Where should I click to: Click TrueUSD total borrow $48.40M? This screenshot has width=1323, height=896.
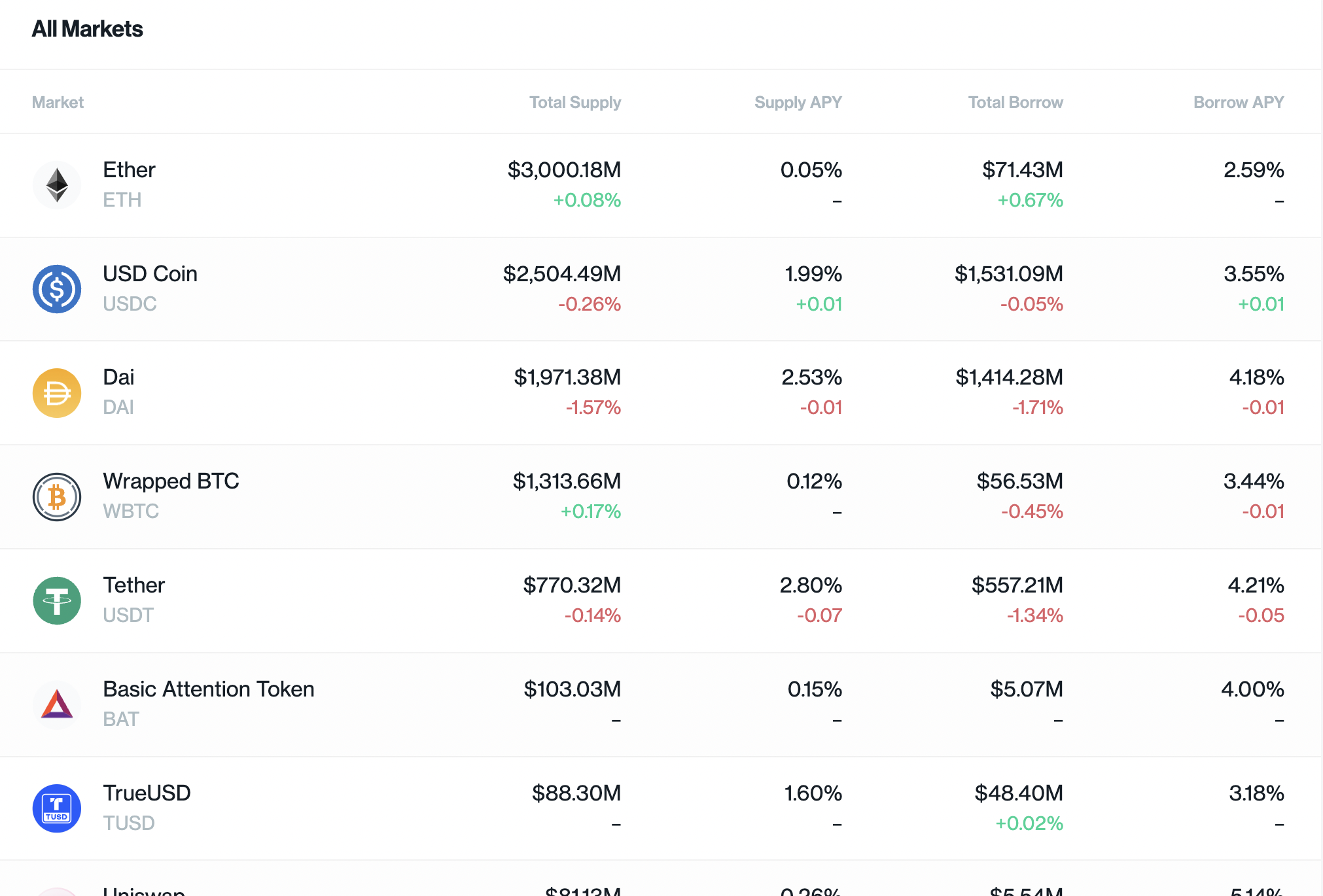coord(1019,793)
